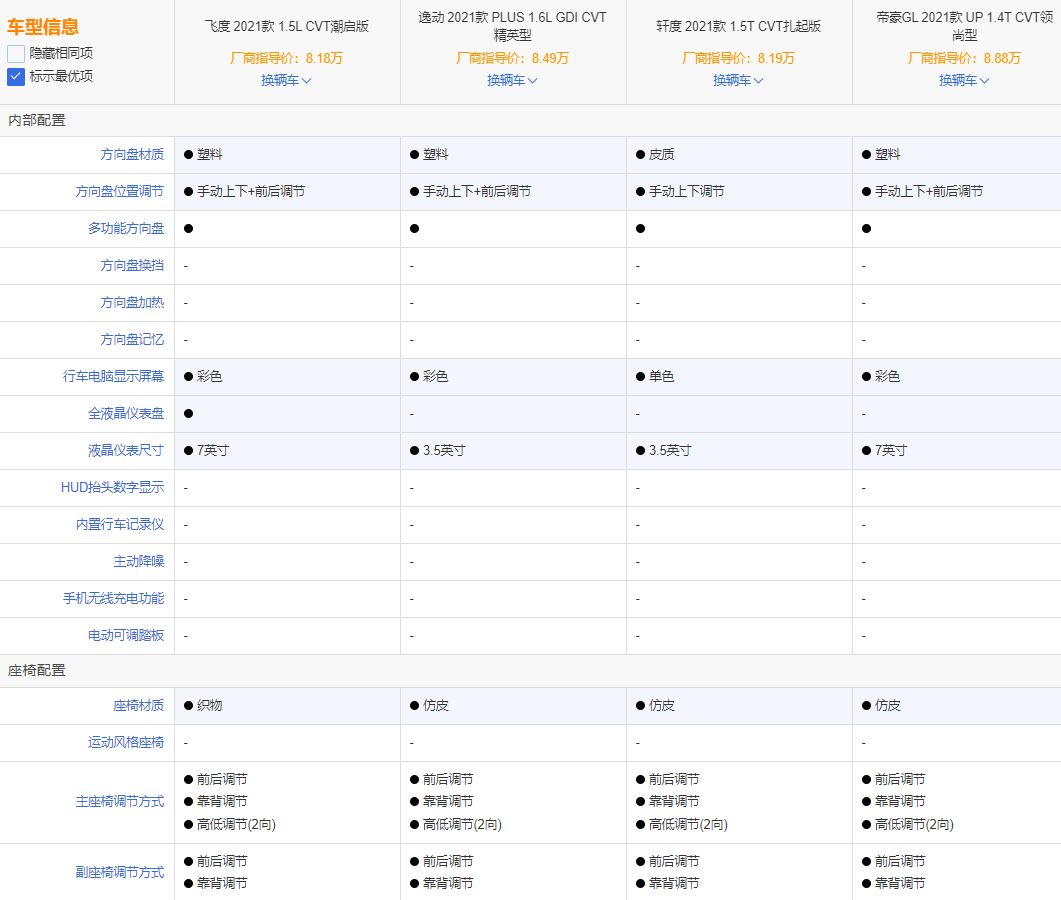Open 换辆车 dropdown under 逸动 2021款 PLUS
Viewport: 1061px width, 900px height.
click(512, 80)
